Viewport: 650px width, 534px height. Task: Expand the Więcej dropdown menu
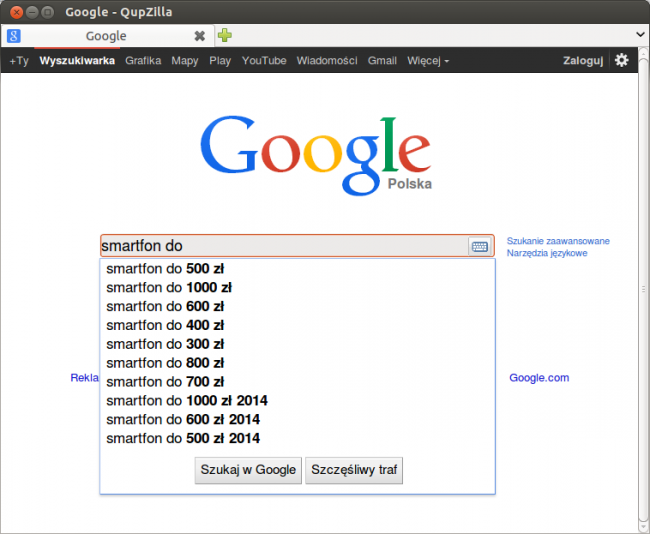428,61
